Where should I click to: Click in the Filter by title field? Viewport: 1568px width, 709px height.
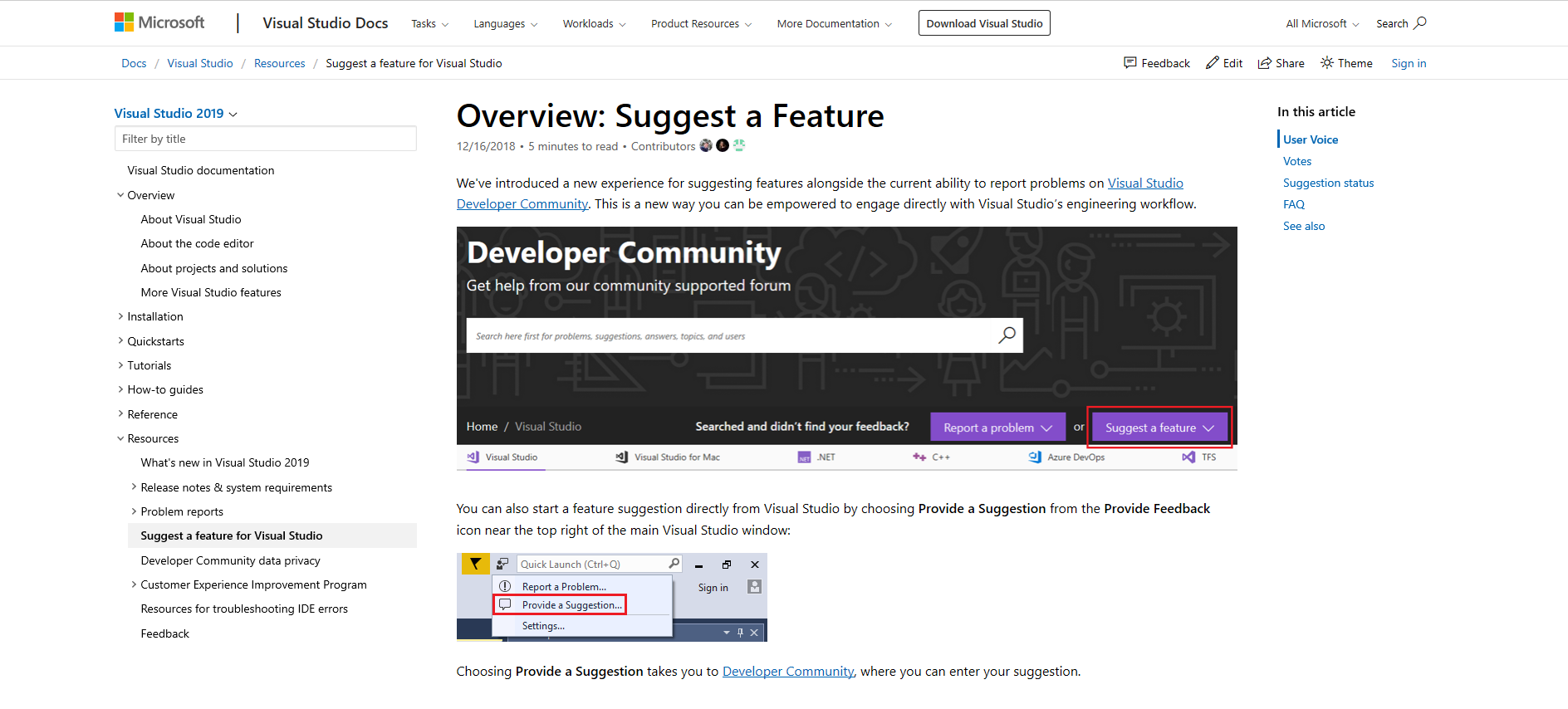[x=266, y=139]
